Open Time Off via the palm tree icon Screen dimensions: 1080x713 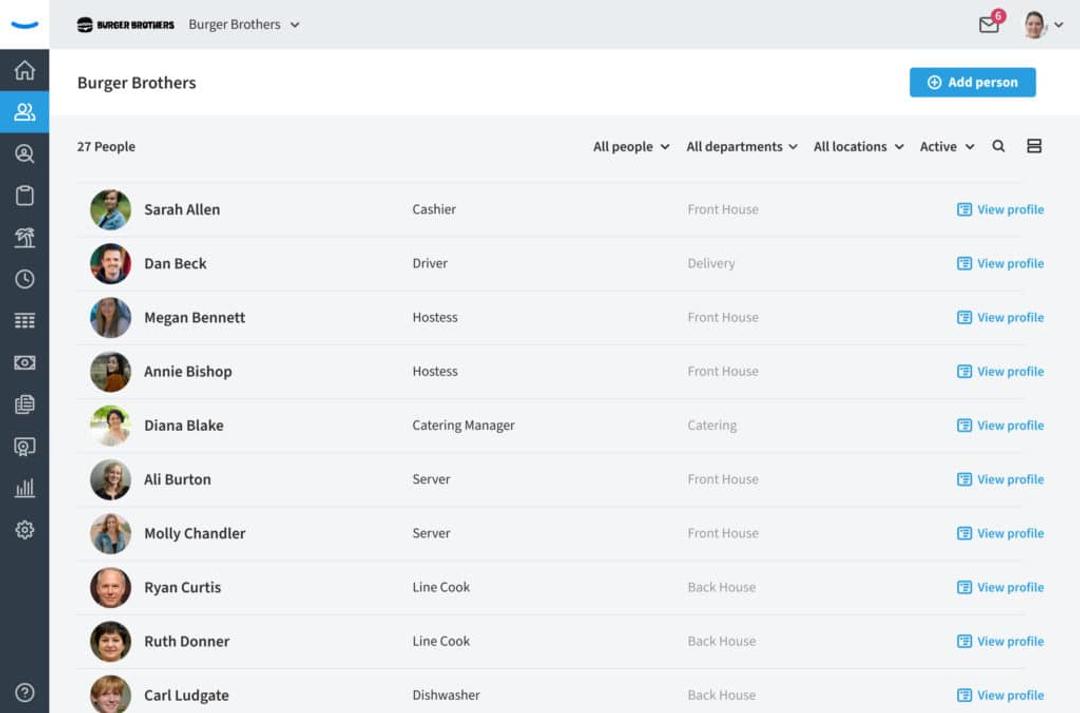[x=24, y=237]
